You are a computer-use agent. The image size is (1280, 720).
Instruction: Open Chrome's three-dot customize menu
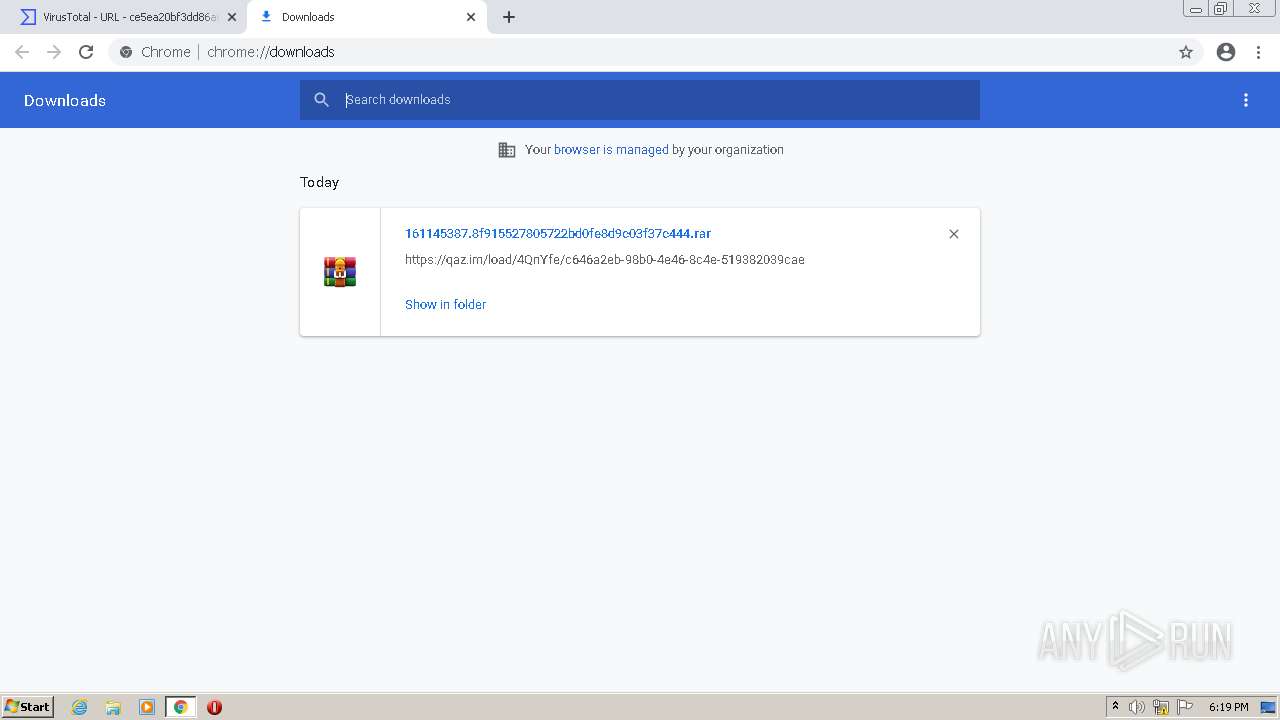click(x=1259, y=52)
